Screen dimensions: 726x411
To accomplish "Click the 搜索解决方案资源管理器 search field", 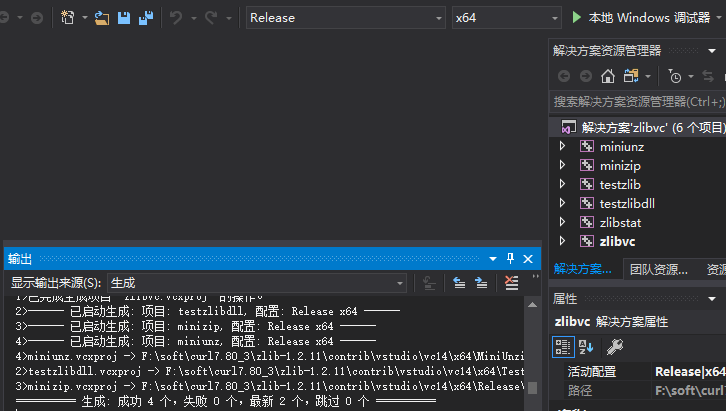I will tap(638, 101).
